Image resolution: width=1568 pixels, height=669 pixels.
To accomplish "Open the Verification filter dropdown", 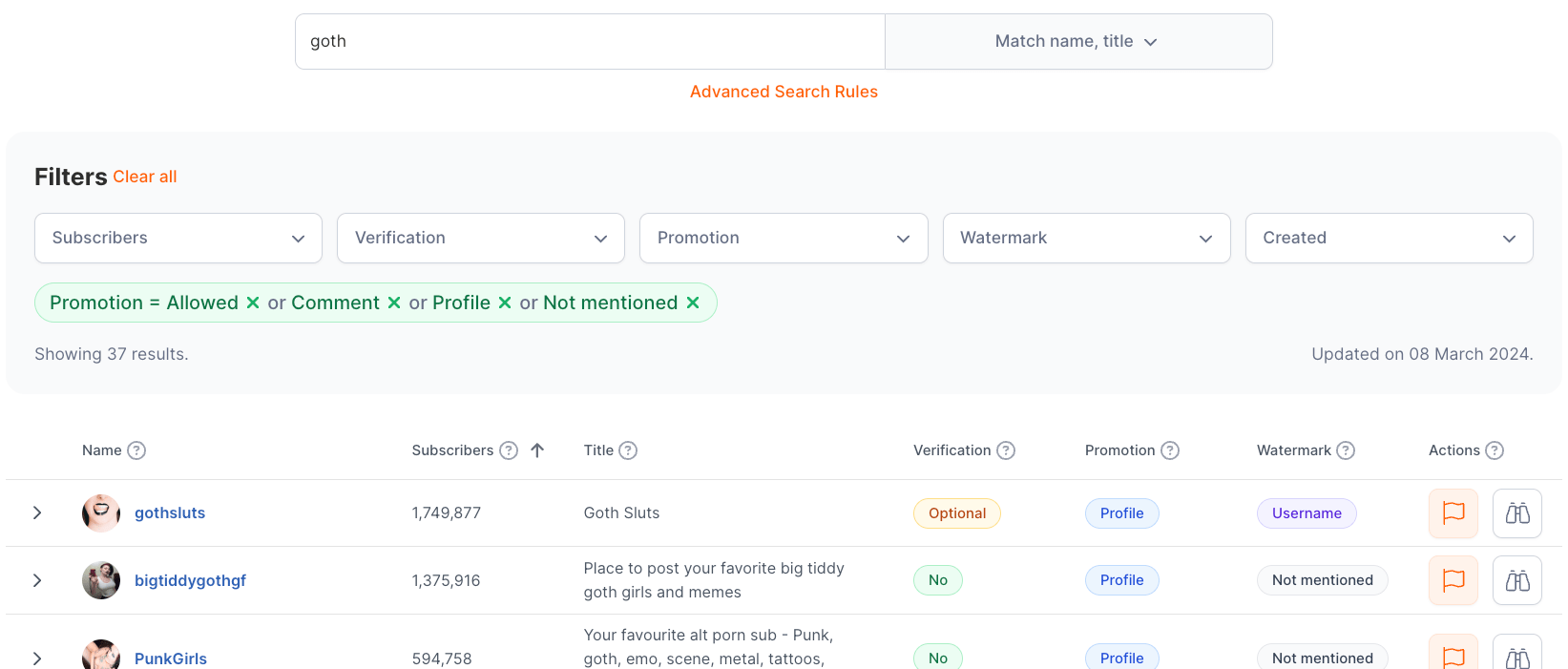I will pos(481,238).
